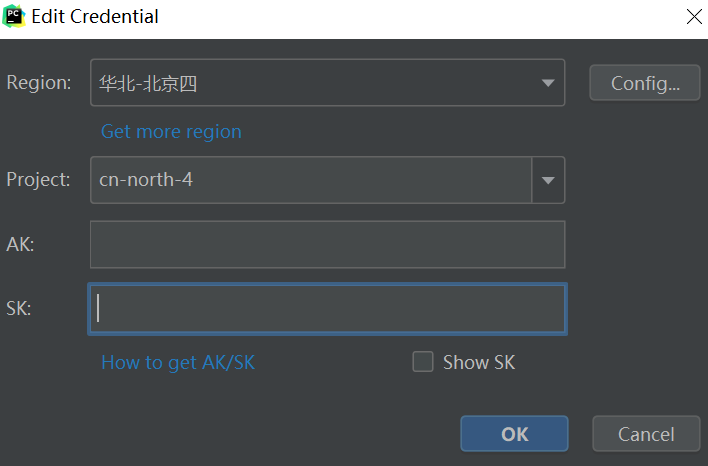708x466 pixels.
Task: Dismiss dialog with the Cancel button
Action: (x=646, y=434)
